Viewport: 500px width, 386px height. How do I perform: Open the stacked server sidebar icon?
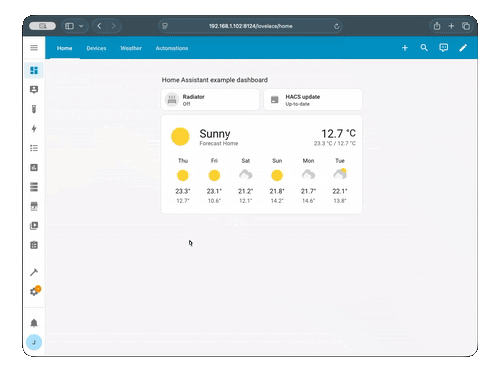click(x=34, y=187)
